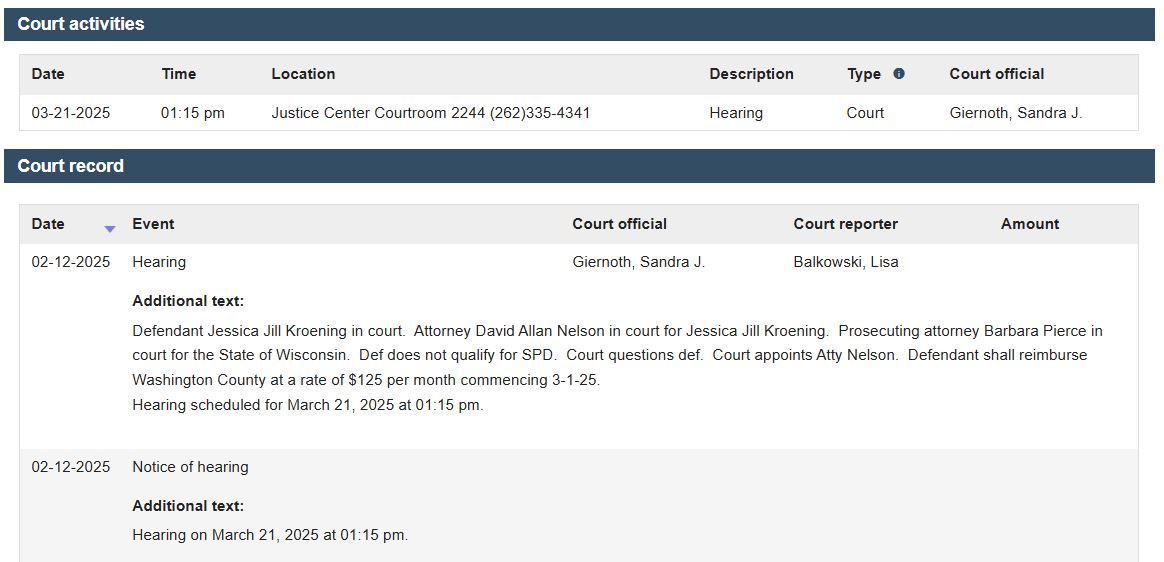Select the Court activities section header
This screenshot has height=562, width=1164.
pos(579,24)
